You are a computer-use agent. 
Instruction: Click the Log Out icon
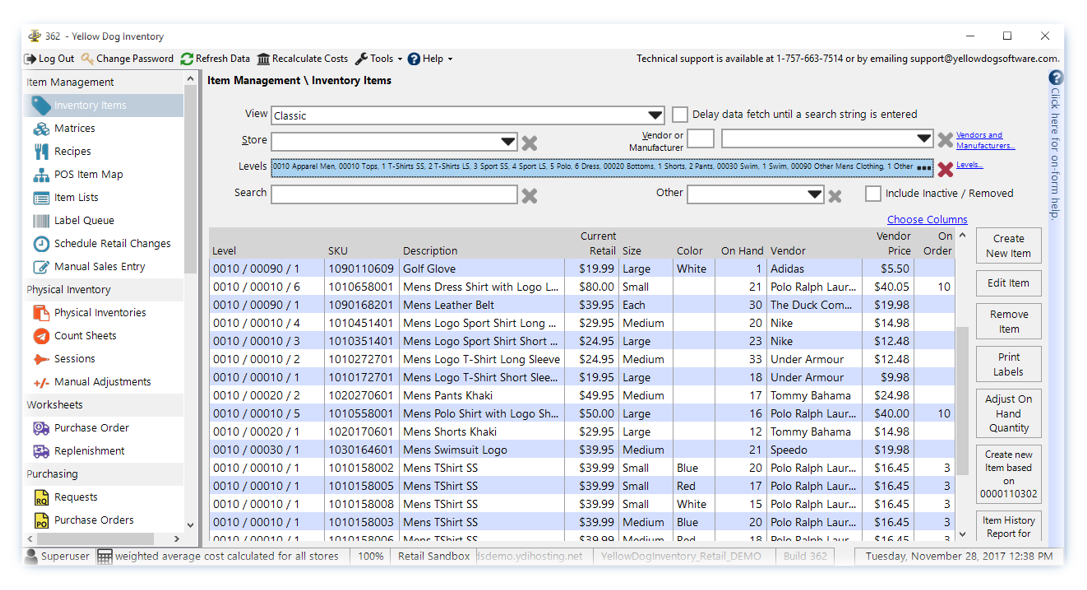click(x=31, y=59)
